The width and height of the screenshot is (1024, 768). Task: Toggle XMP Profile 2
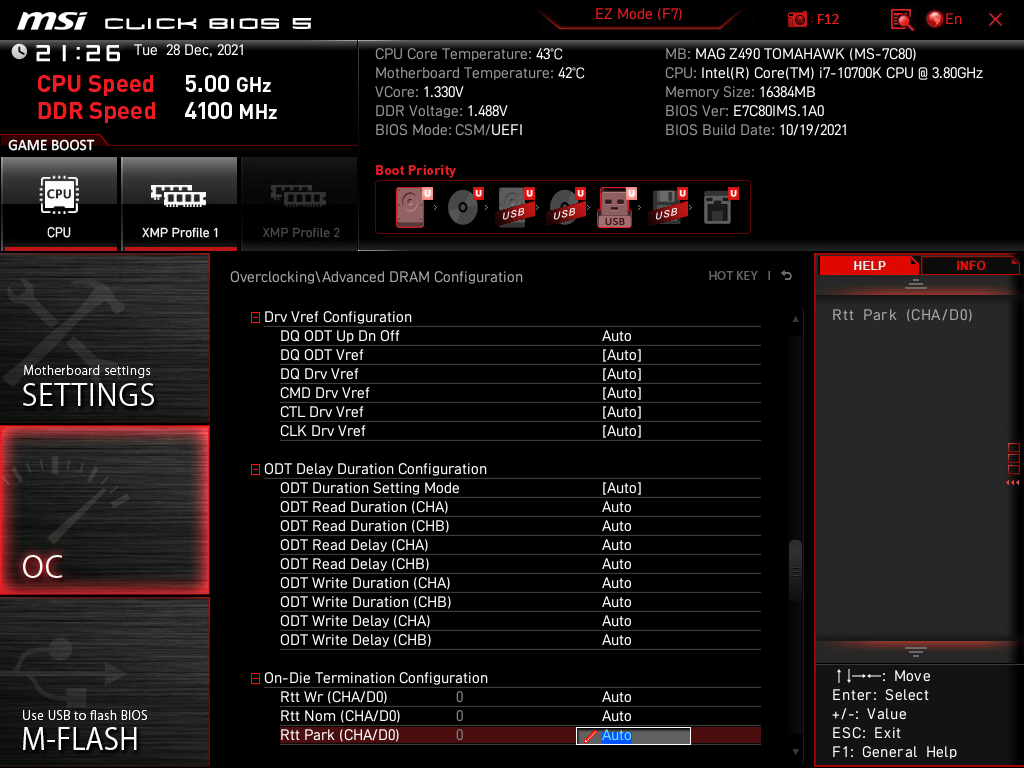[x=300, y=204]
